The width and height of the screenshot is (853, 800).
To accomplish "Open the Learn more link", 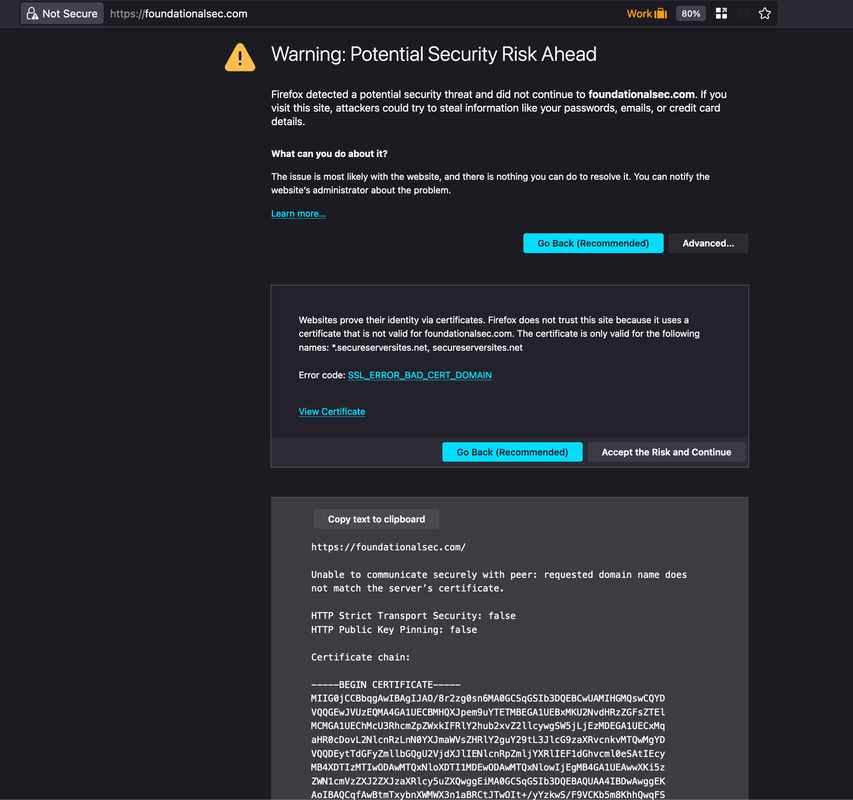I will click(298, 214).
